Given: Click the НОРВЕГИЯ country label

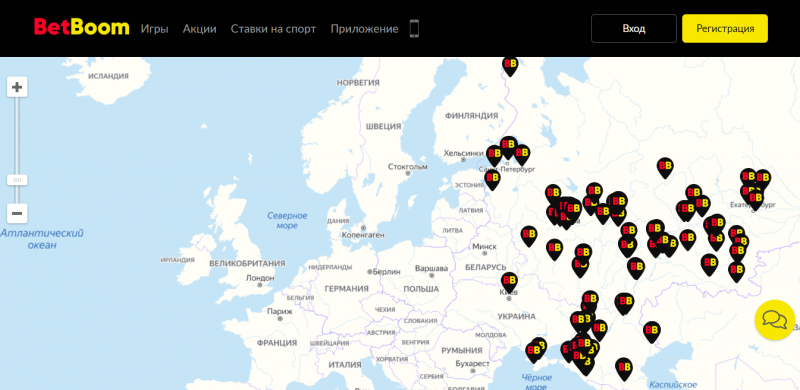Looking at the screenshot, I should click(358, 83).
